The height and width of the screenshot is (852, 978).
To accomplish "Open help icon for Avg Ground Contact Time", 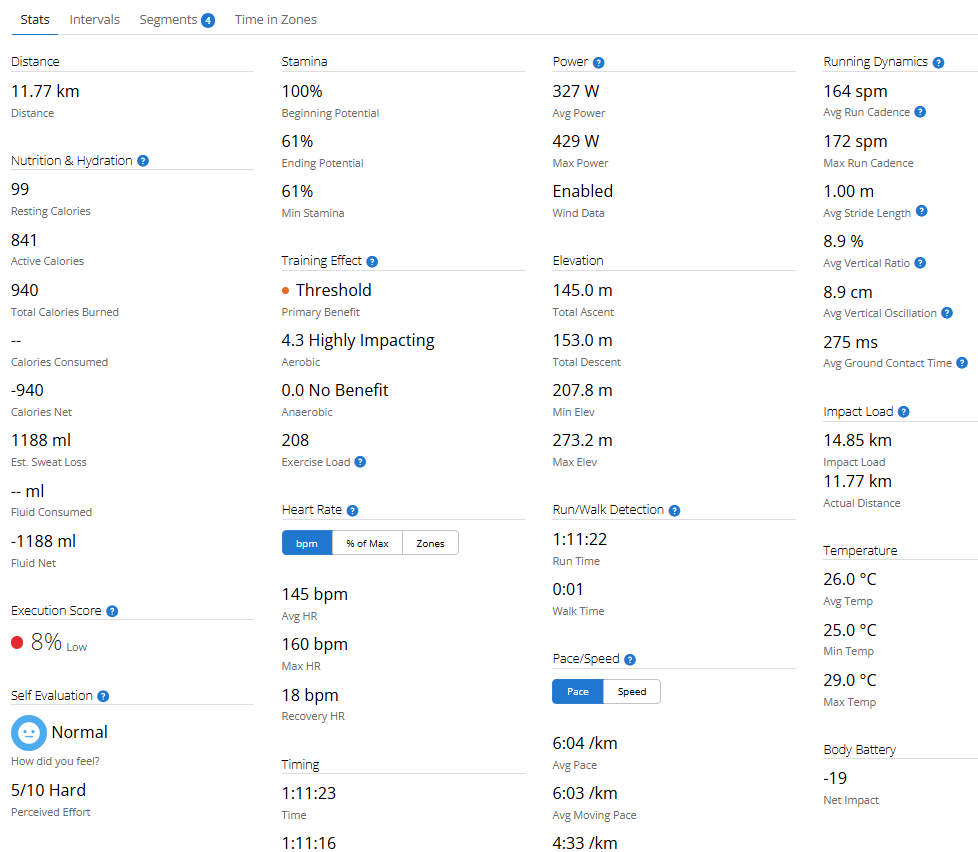I will click(x=962, y=363).
